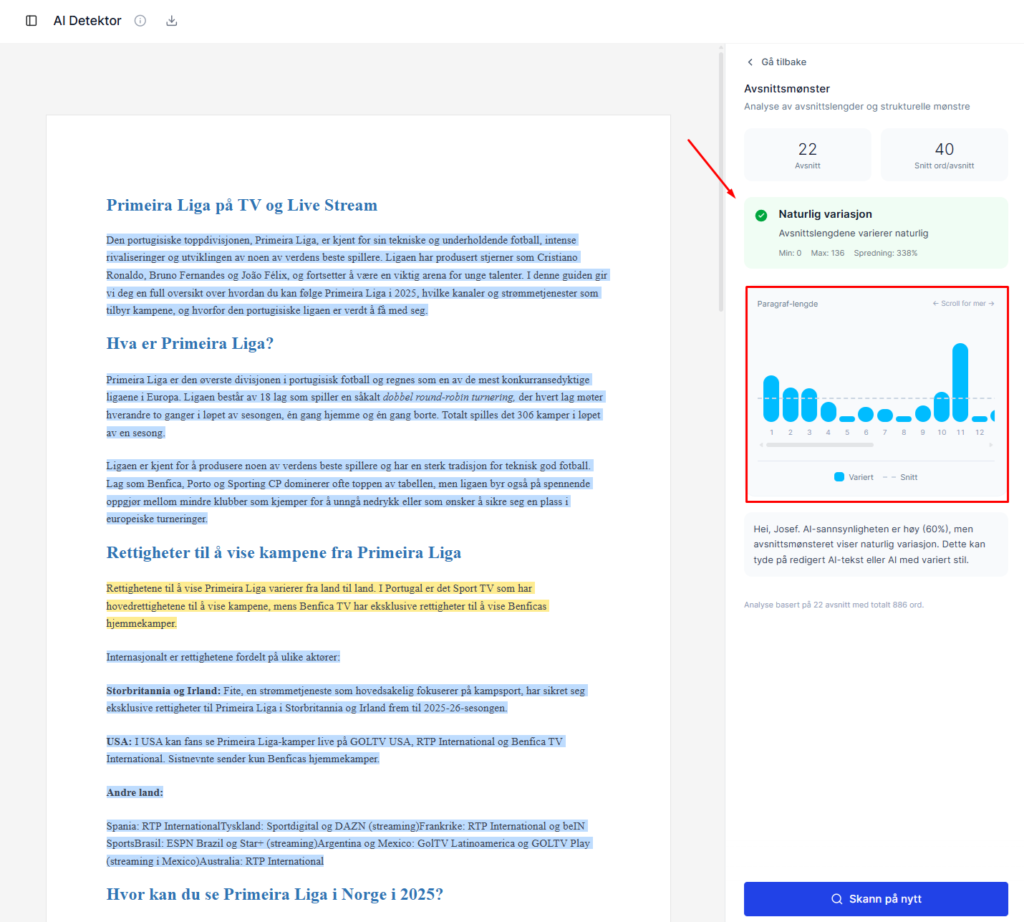
Task: Click the back chevron next to Gå tilbake
Action: [x=750, y=62]
